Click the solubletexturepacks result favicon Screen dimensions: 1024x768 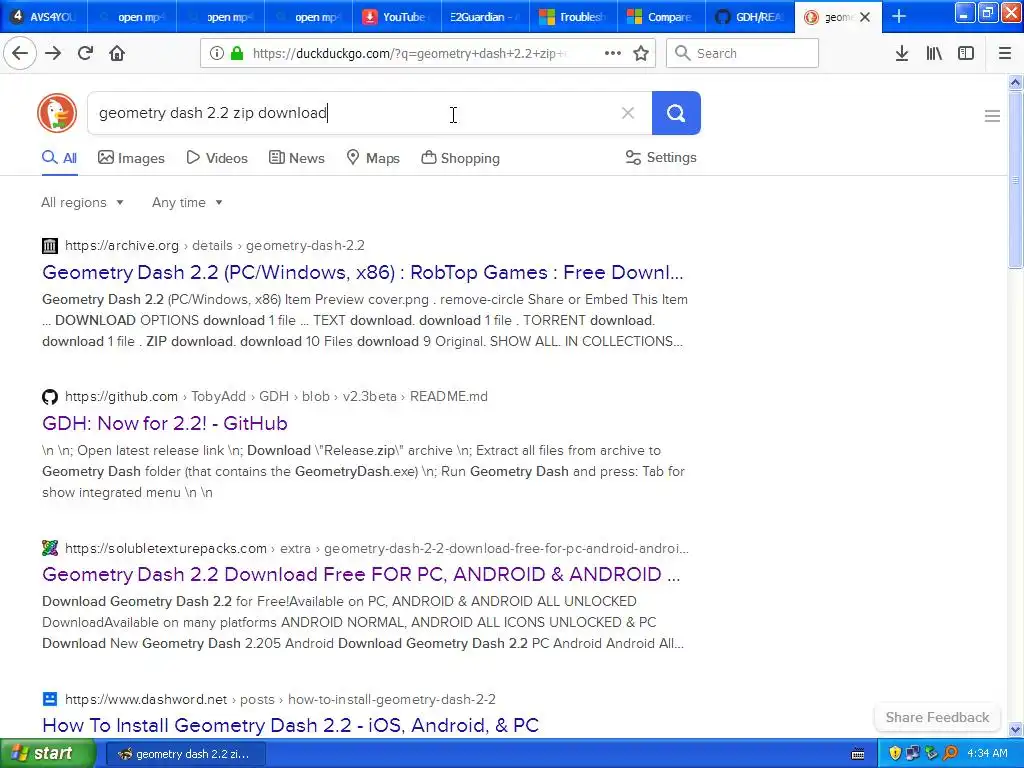click(50, 548)
